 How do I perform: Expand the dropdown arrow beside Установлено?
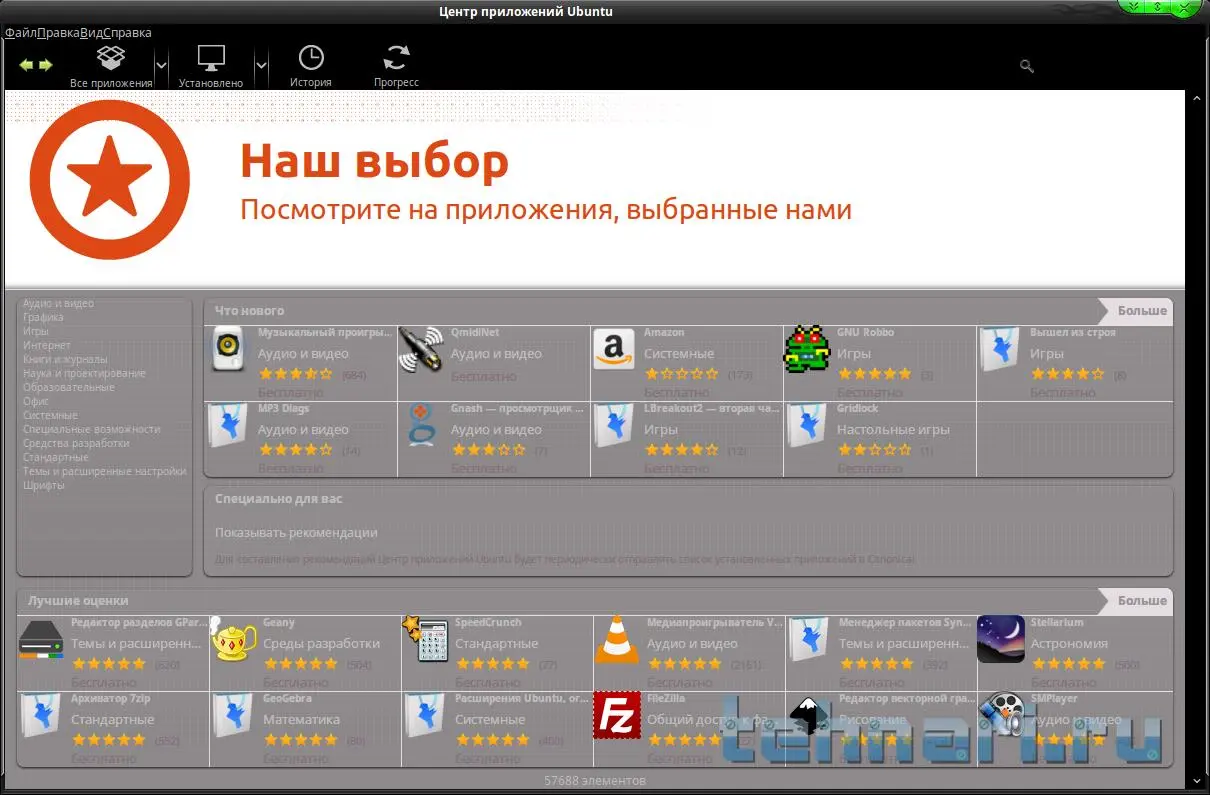261,66
